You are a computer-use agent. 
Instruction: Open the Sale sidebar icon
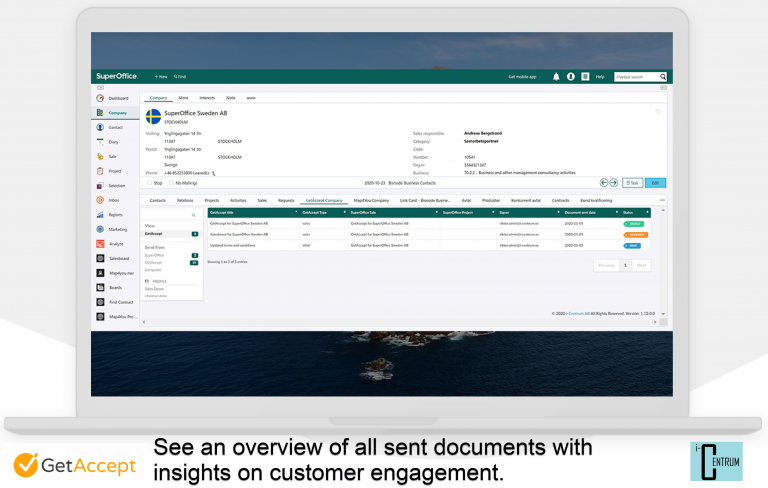[100, 156]
